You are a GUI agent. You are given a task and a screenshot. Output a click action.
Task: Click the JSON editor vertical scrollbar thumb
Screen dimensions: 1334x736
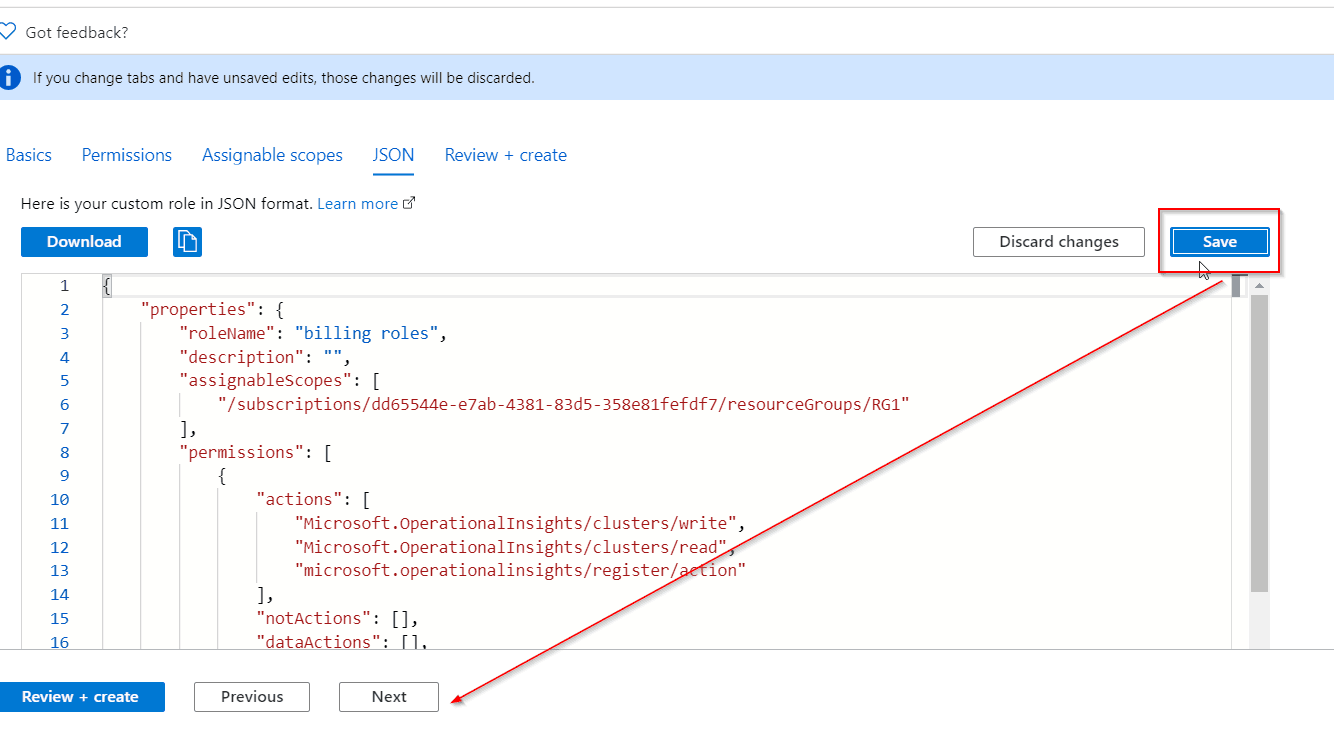1259,440
